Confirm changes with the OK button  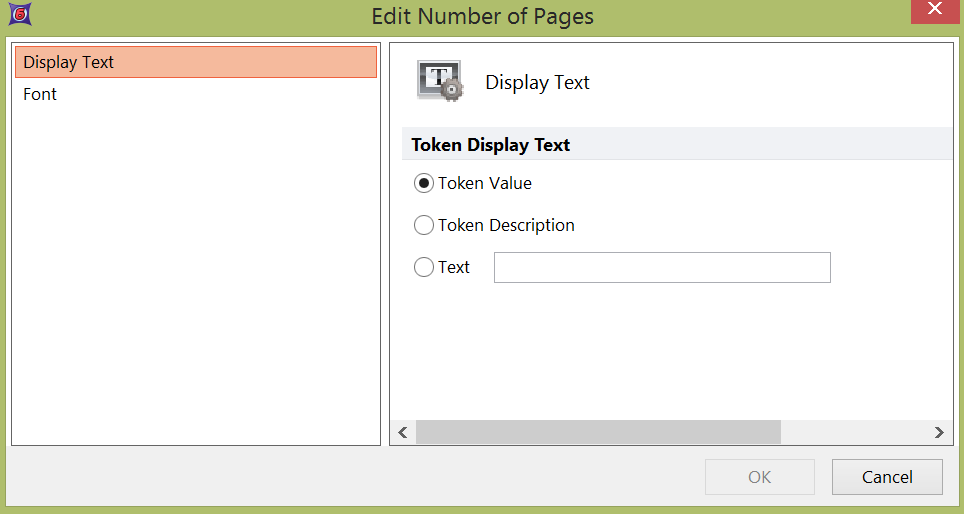coord(759,477)
